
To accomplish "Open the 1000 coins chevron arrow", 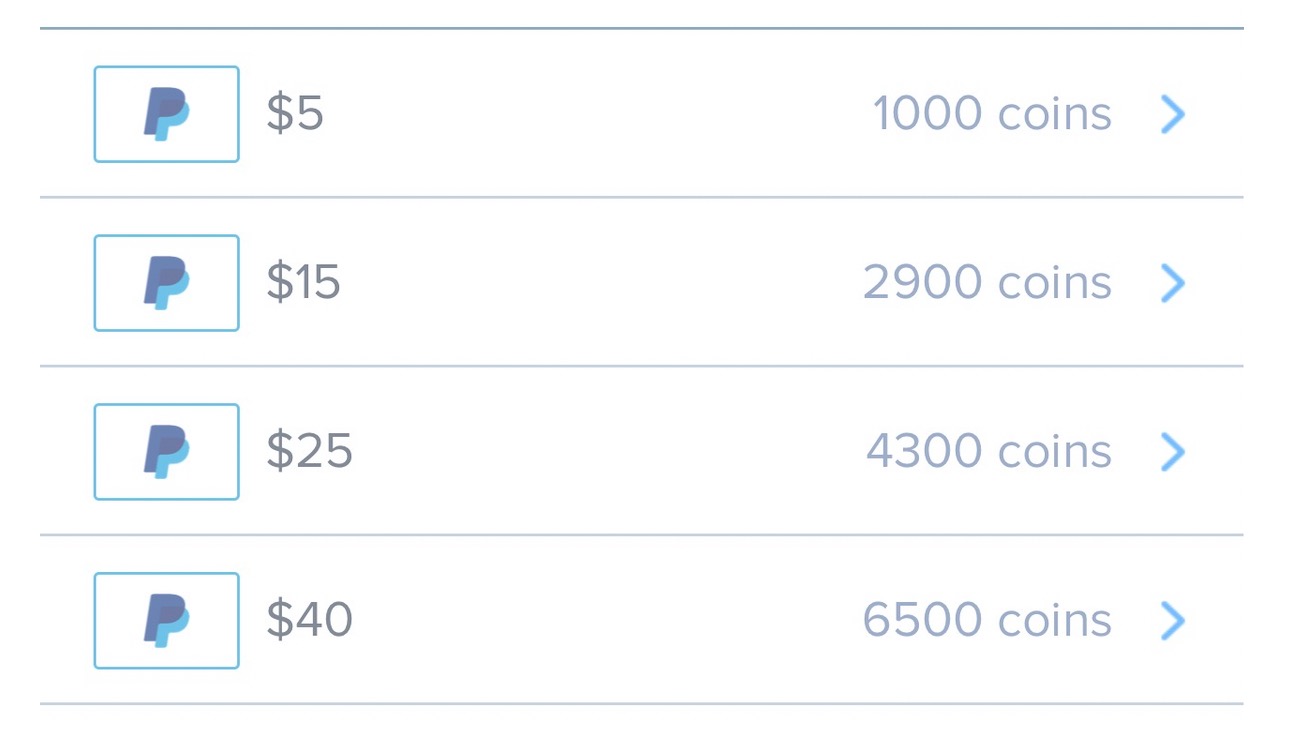I will click(1173, 114).
